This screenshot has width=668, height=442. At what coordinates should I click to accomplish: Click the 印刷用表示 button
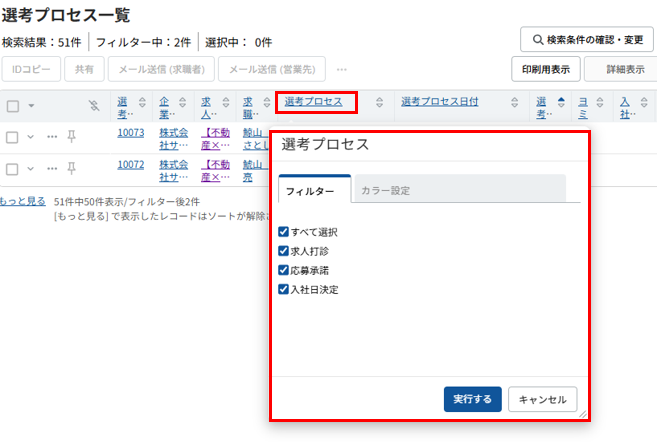546,70
